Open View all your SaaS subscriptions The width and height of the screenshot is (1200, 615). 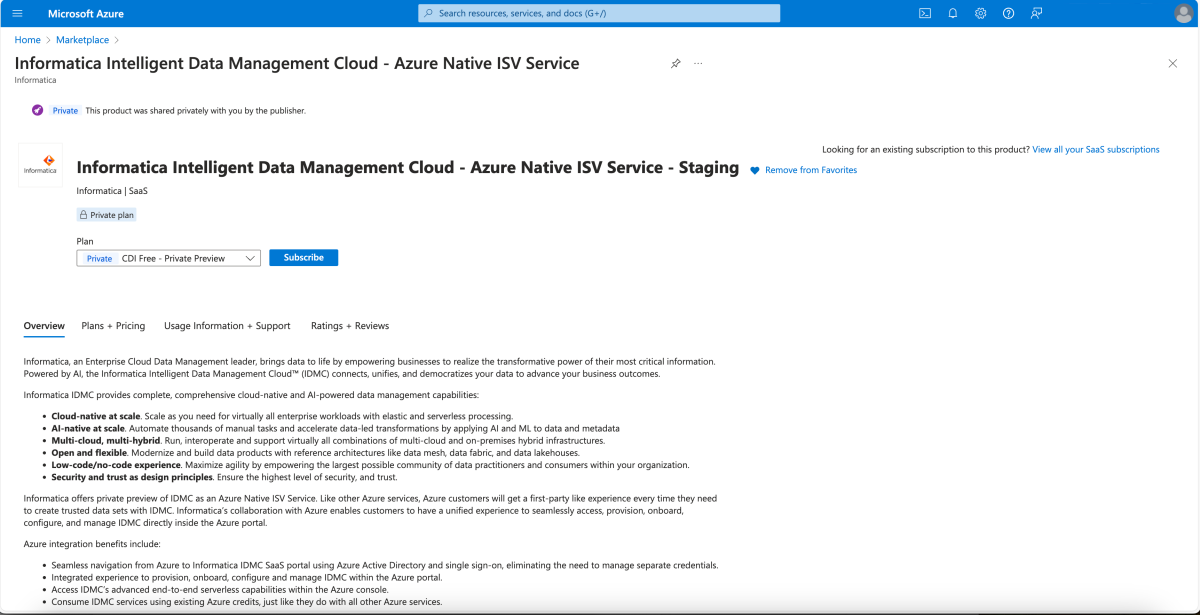(1096, 149)
